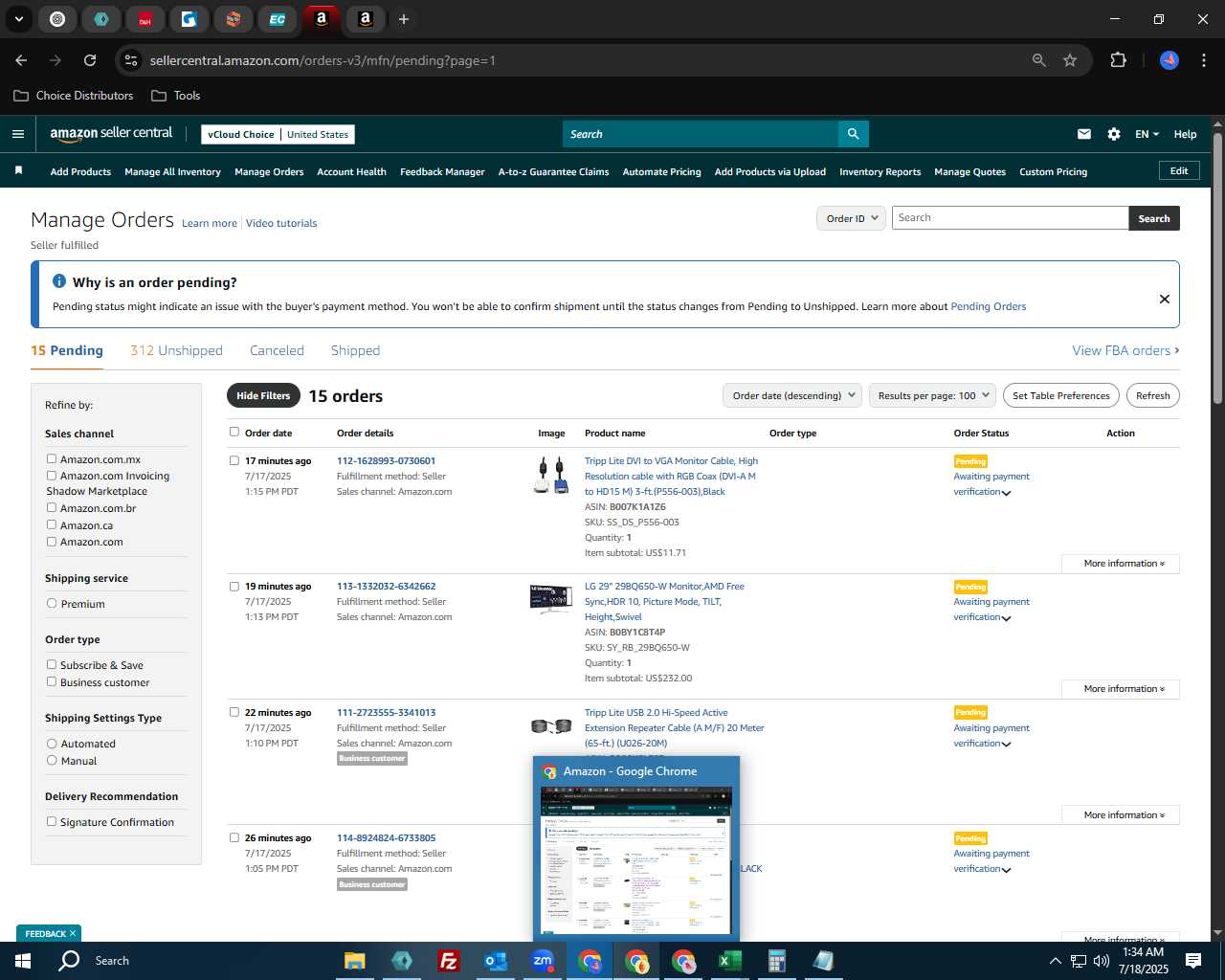1225x980 pixels.
Task: Select all orders with header checkbox
Action: click(x=234, y=432)
